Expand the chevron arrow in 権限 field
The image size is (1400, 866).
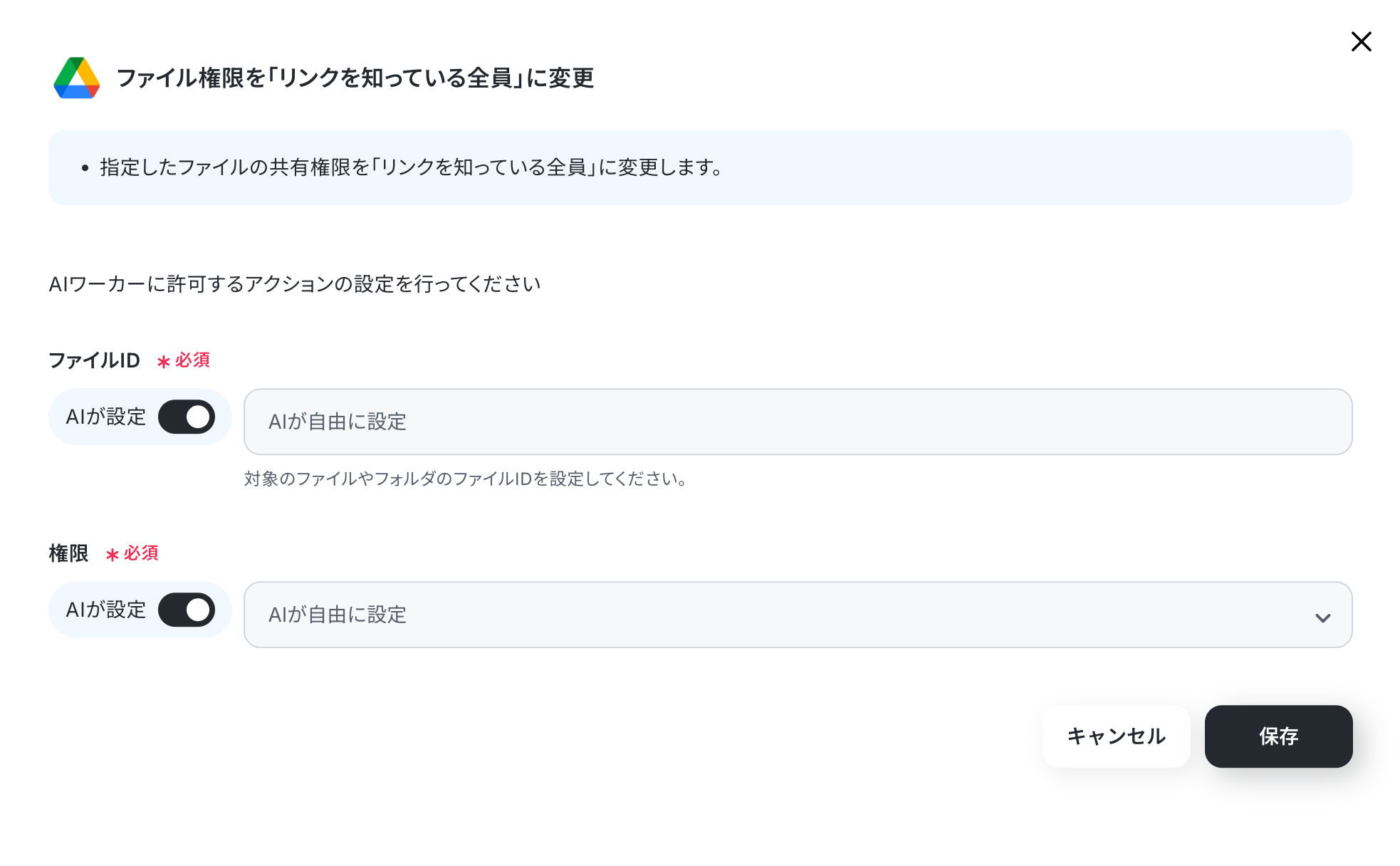pyautogui.click(x=1322, y=617)
